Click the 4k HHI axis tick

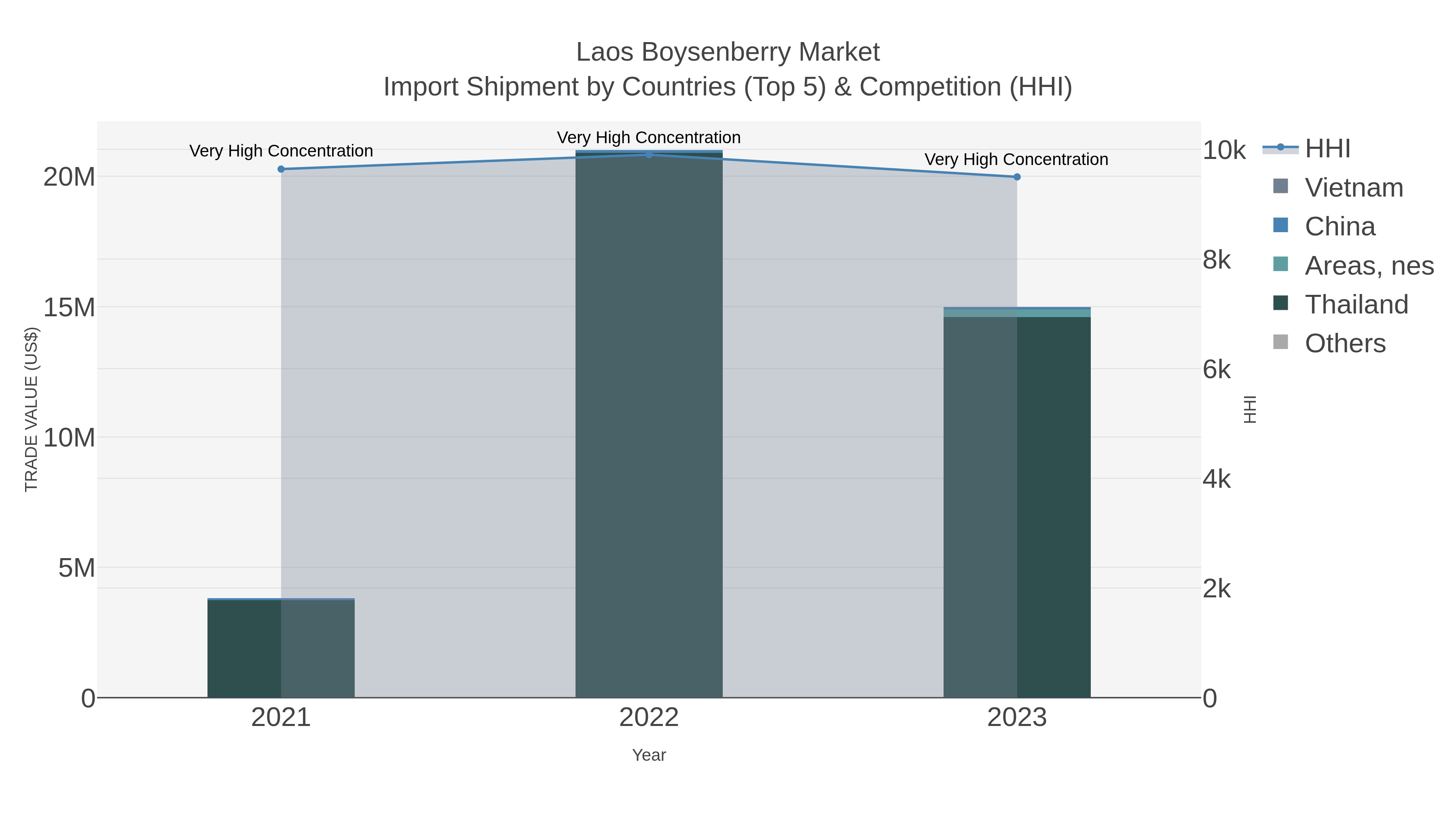(1217, 479)
